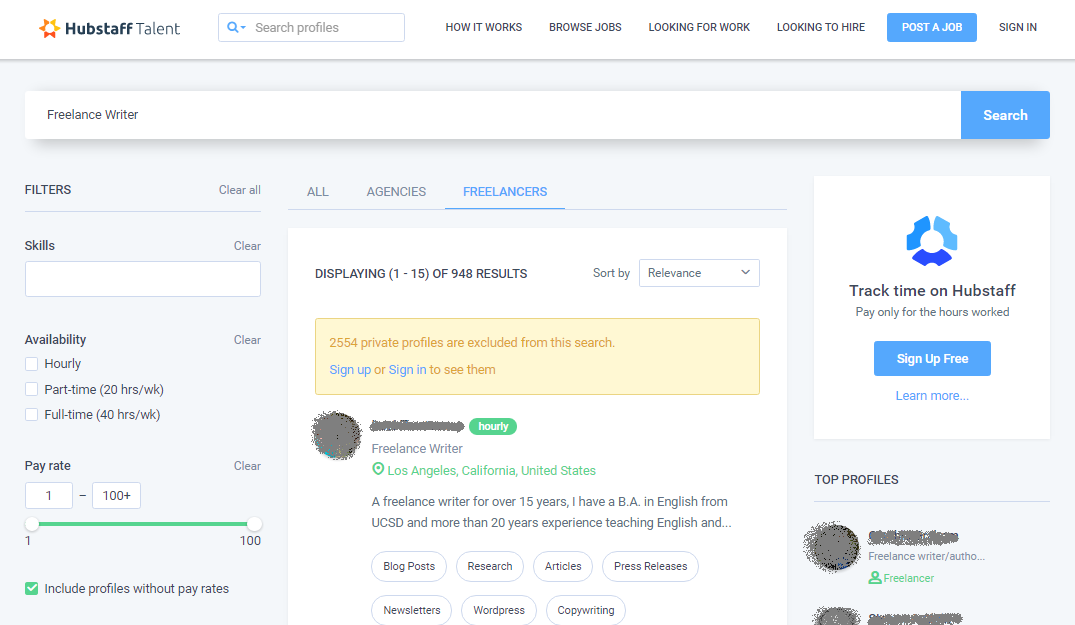Screen dimensions: 1075x625
Task: Clear all filters
Action: pyautogui.click(x=239, y=190)
